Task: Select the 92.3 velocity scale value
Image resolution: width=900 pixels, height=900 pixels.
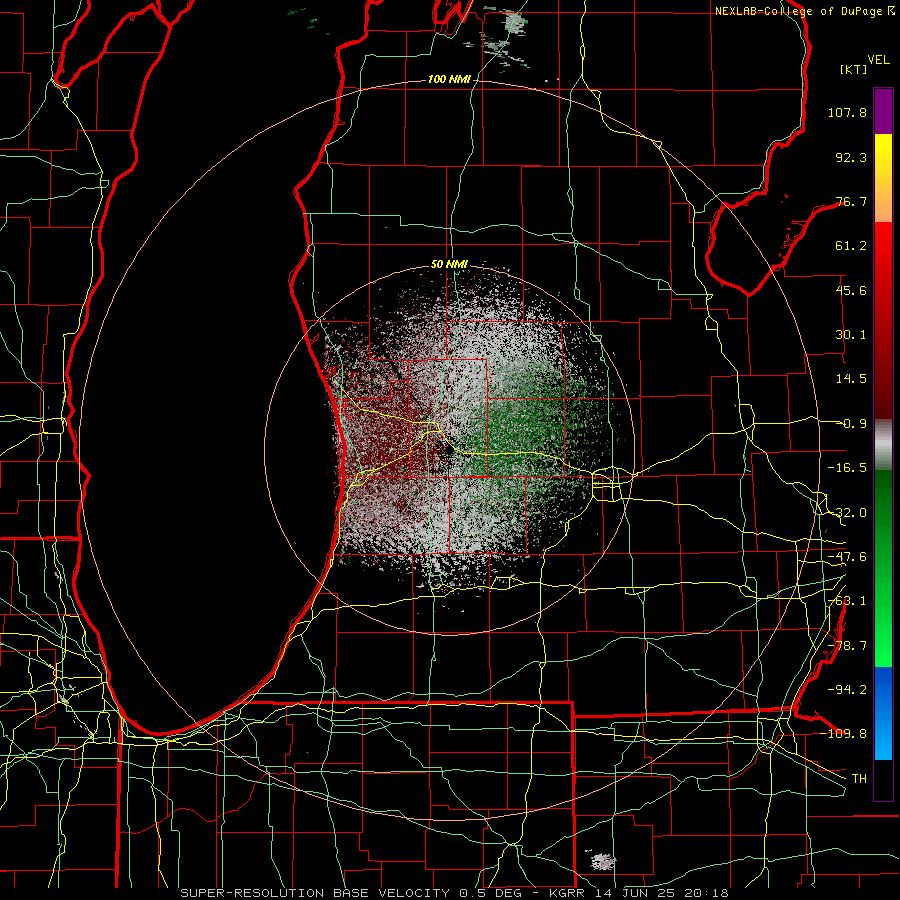Action: pyautogui.click(x=851, y=157)
